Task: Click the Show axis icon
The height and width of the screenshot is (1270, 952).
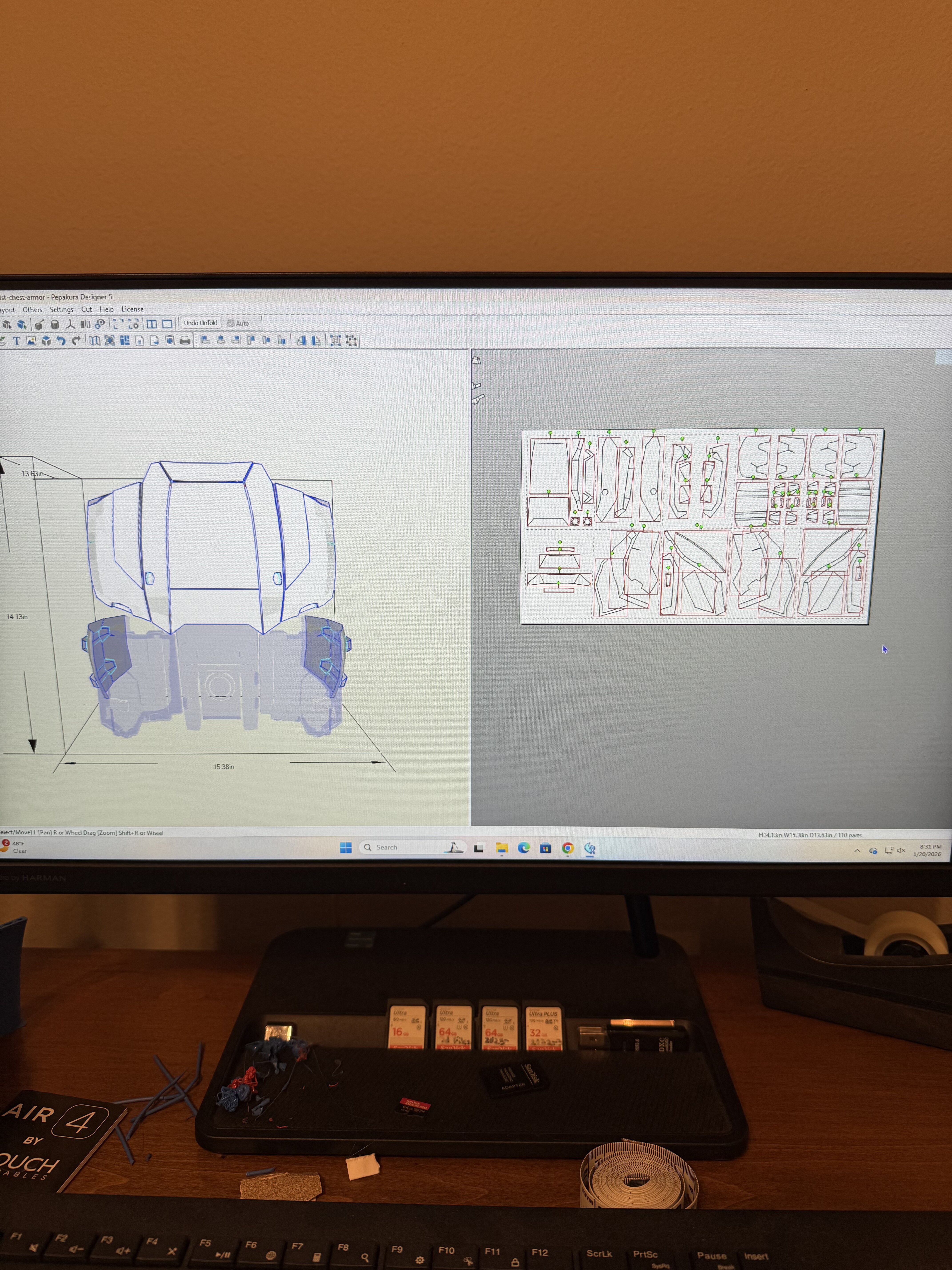Action: [71, 324]
